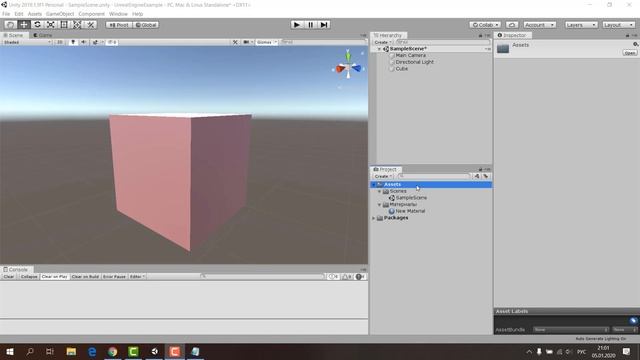Open the cloud Services button
The height and width of the screenshot is (360, 640).
click(512, 25)
